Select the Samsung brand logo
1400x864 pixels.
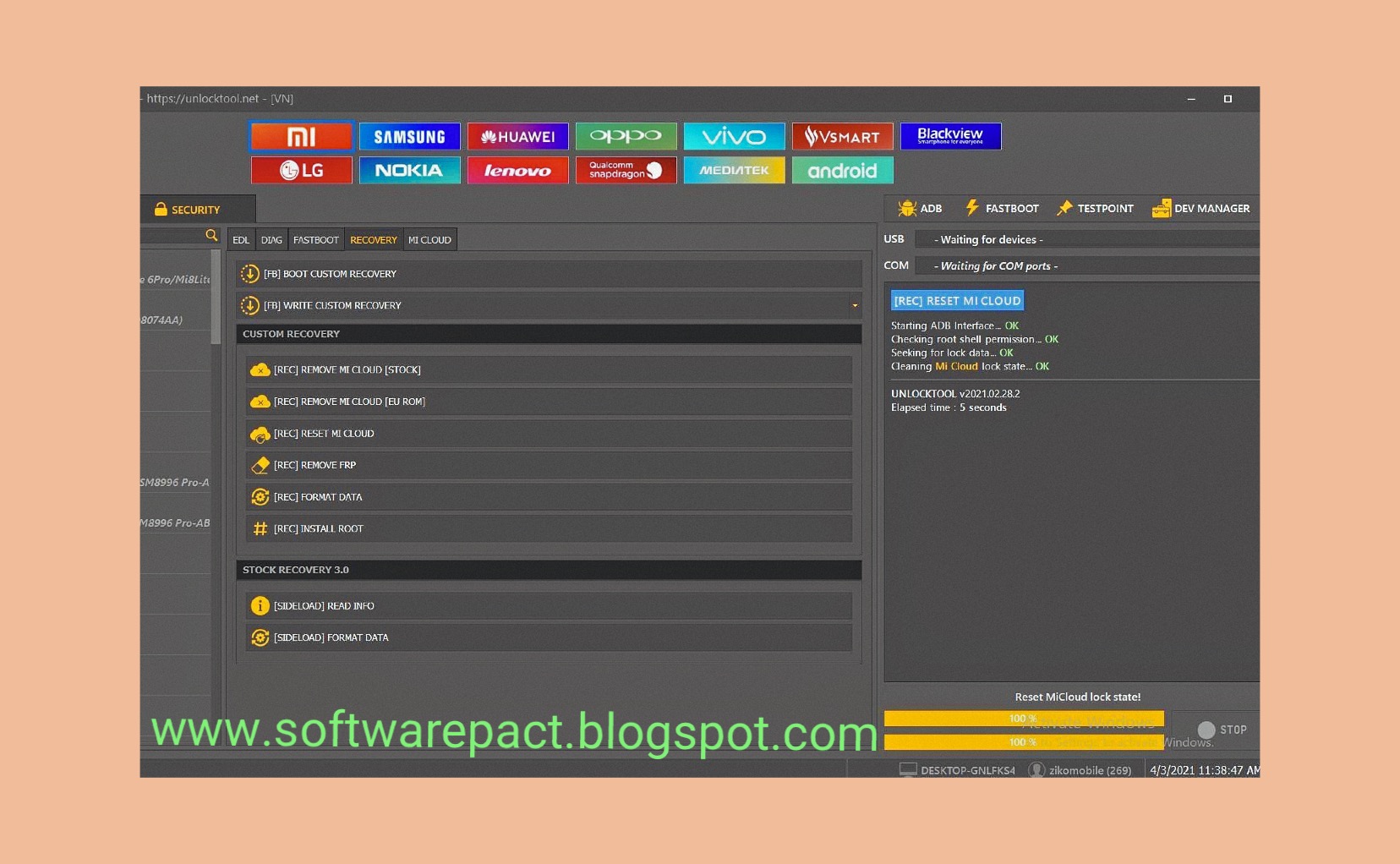point(410,136)
